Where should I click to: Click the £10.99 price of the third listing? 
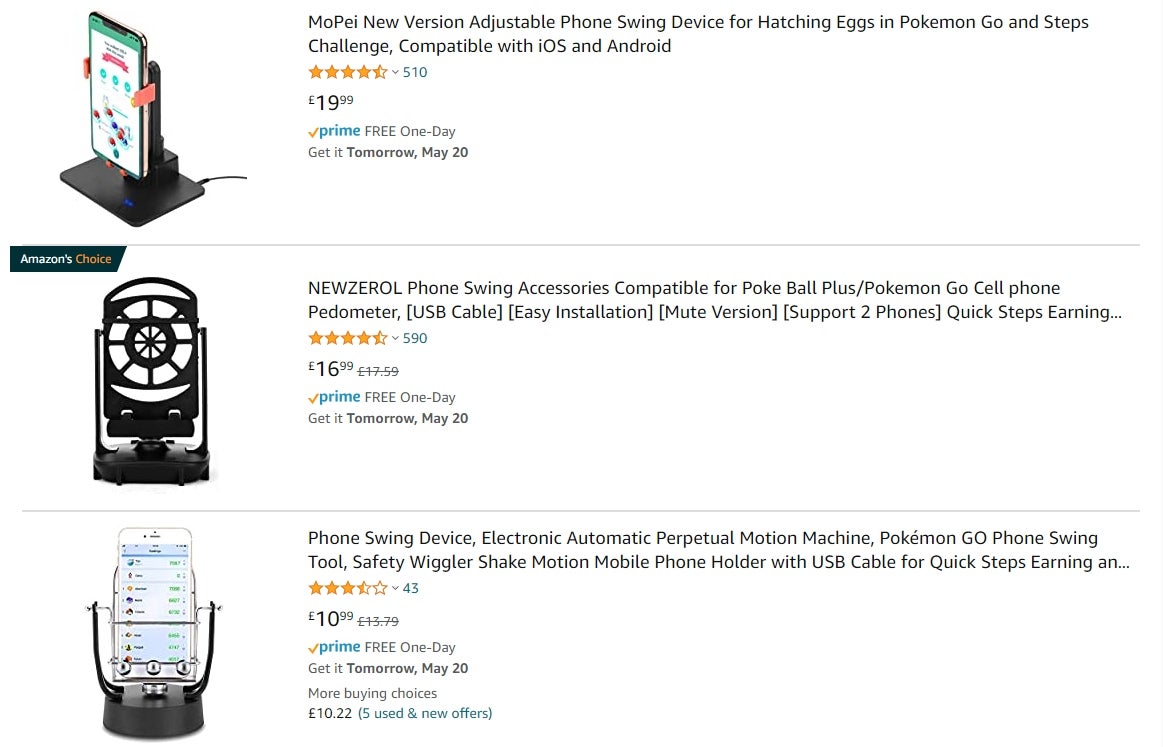click(328, 618)
